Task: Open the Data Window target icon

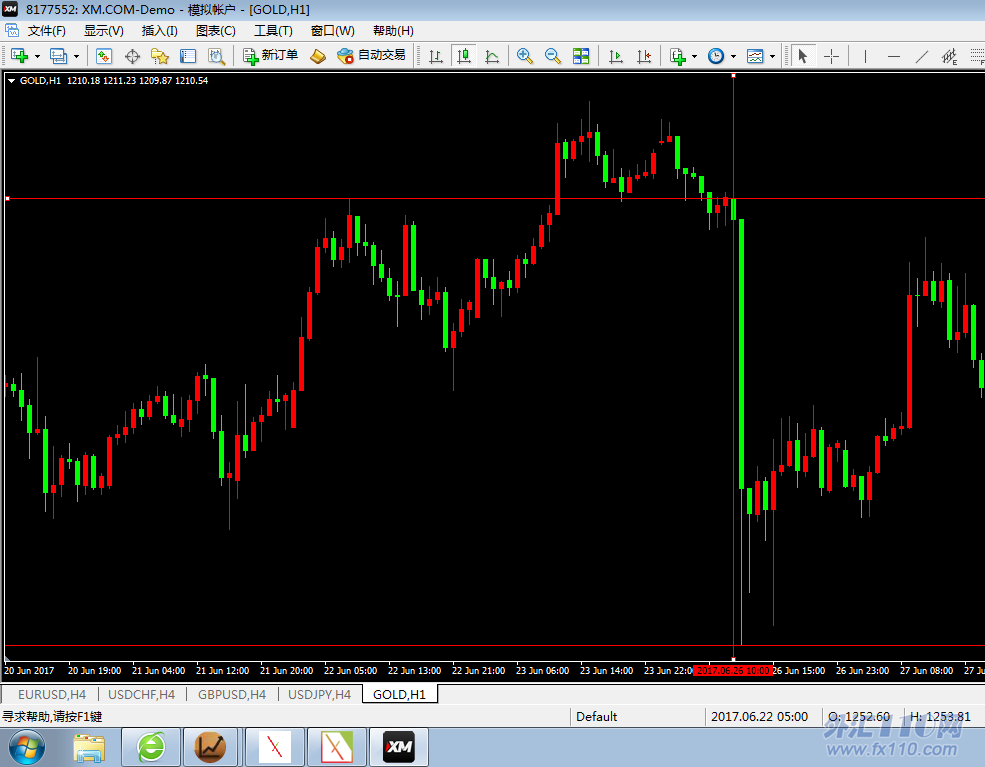Action: click(x=132, y=56)
